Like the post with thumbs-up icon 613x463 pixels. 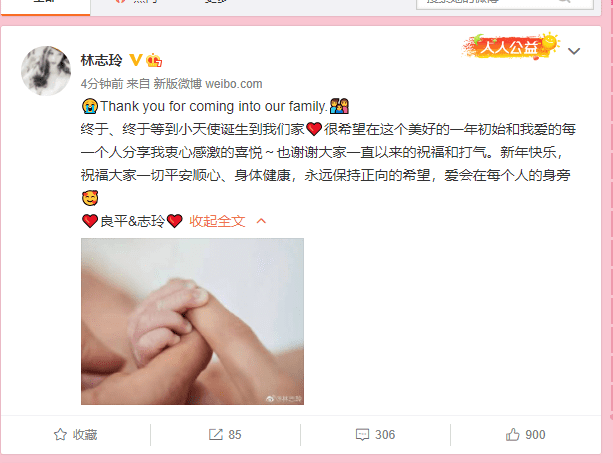pyautogui.click(x=513, y=434)
